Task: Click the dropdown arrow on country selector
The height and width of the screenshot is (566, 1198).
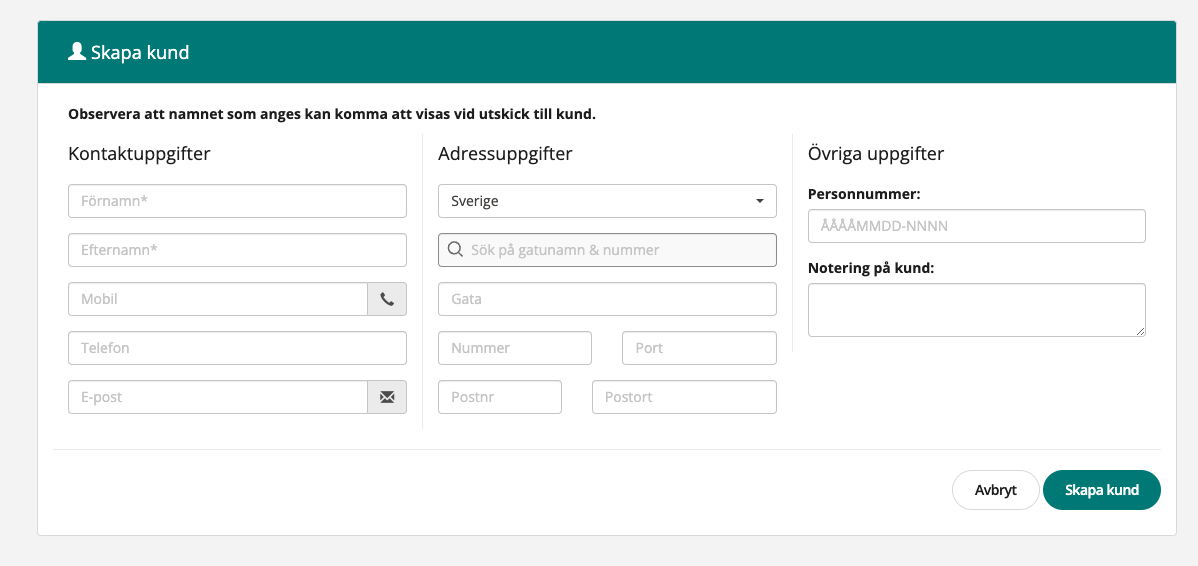Action: point(760,201)
